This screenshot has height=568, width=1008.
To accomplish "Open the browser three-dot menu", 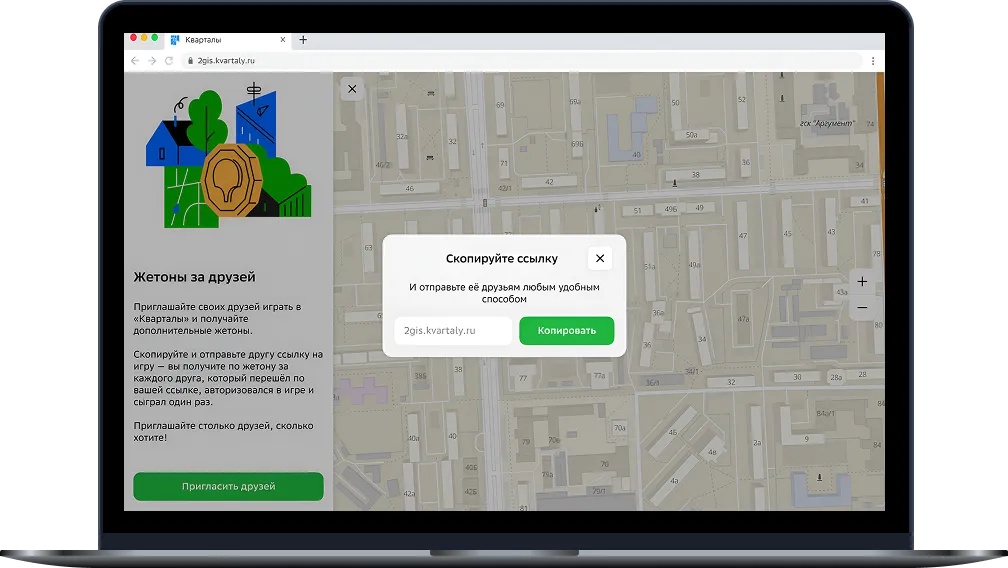I will 873,61.
